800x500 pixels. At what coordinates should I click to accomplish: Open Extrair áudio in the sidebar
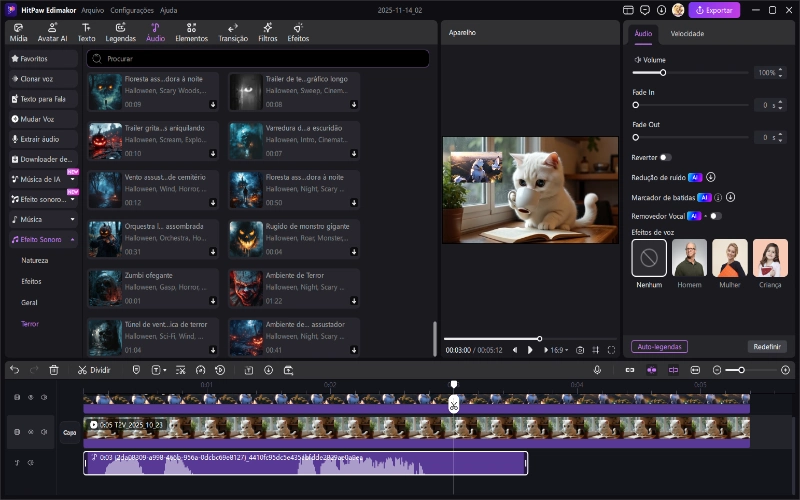click(42, 139)
